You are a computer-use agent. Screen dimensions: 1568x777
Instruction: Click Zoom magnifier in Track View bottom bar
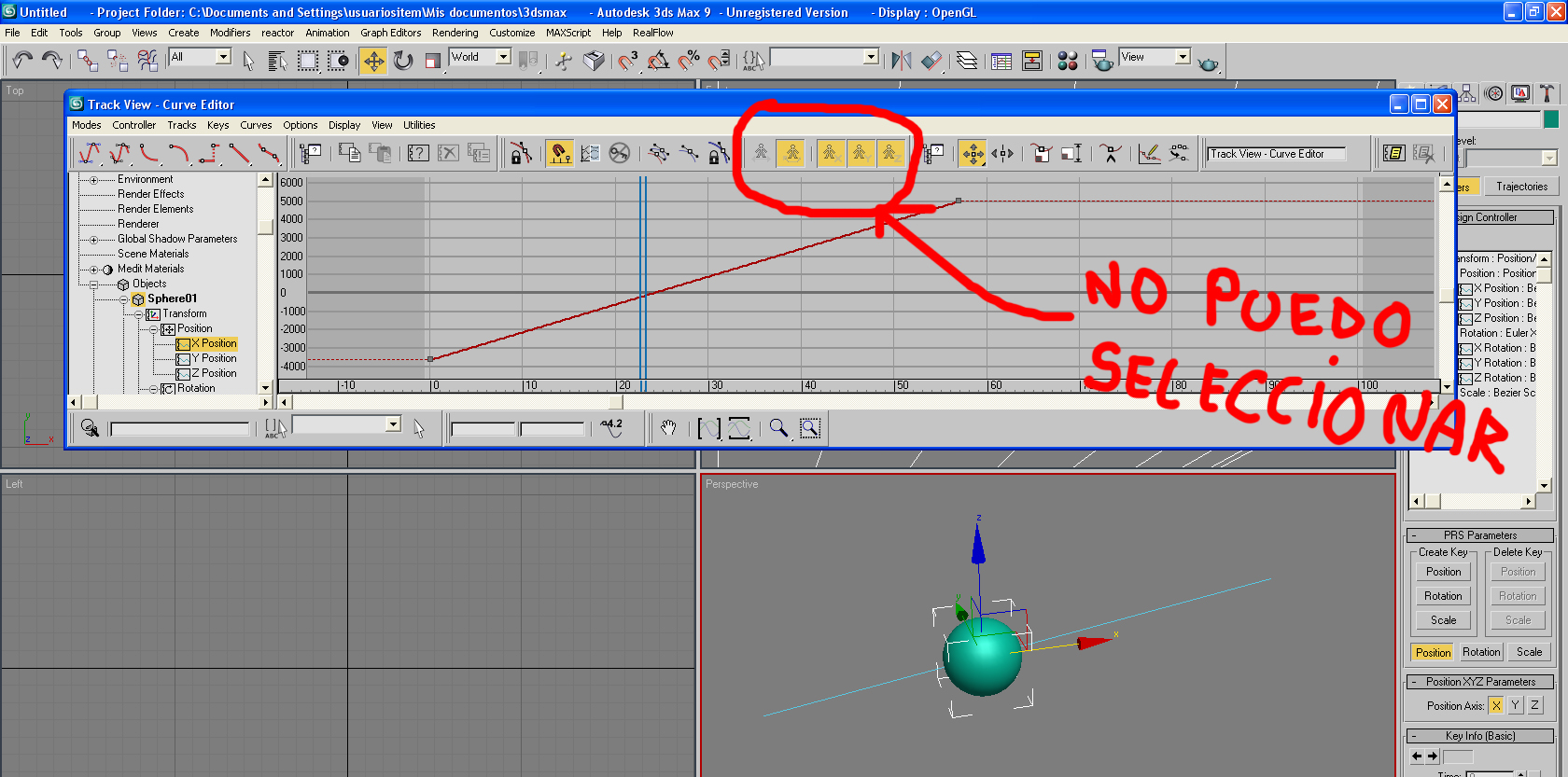(x=777, y=428)
